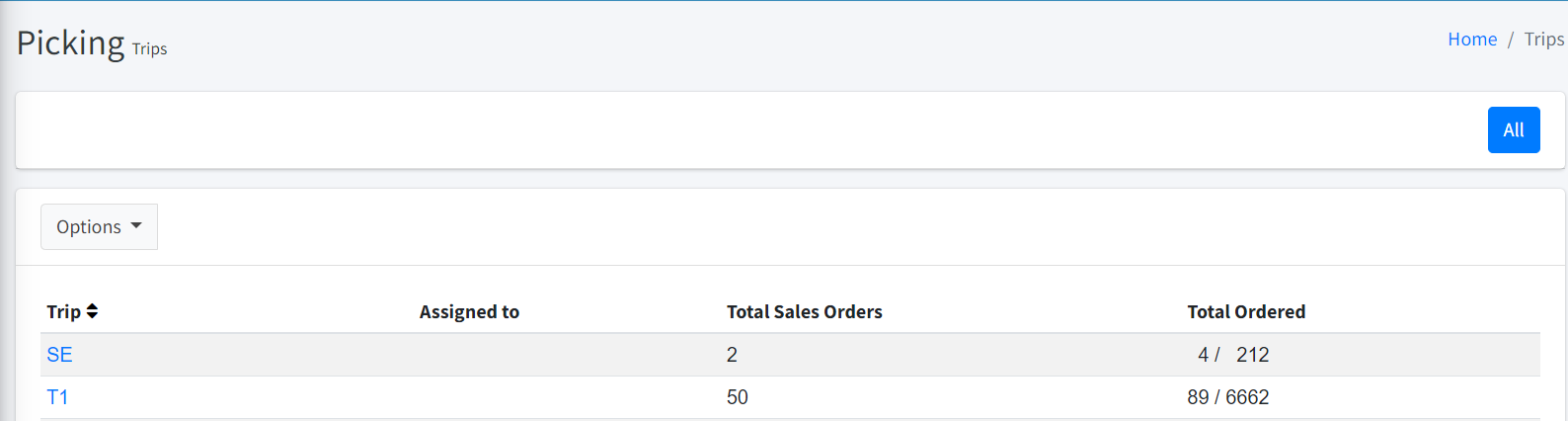Click the Assigned to column header
Image resolution: width=1568 pixels, height=421 pixels.
pos(469,312)
